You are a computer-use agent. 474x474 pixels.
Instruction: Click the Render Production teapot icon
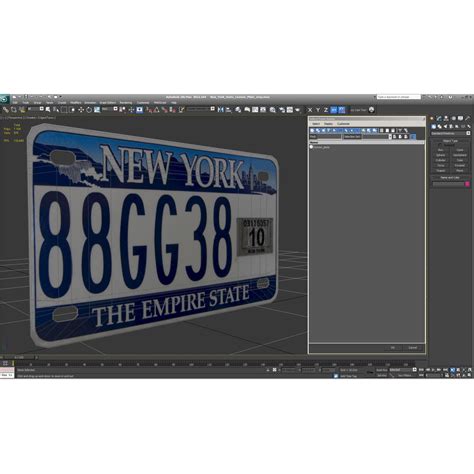point(298,109)
